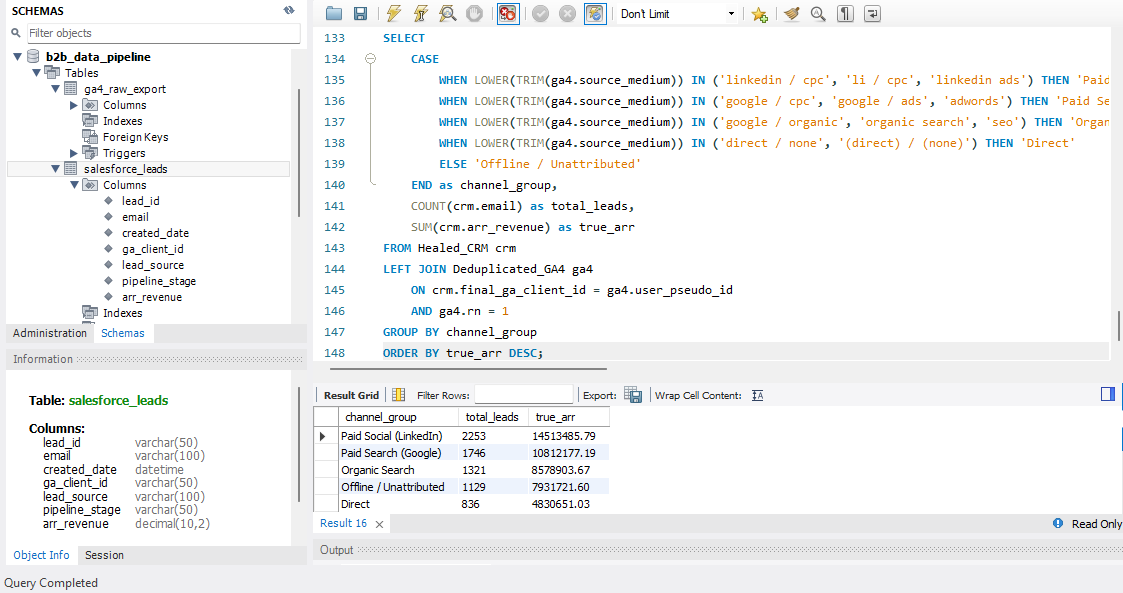Expand Columns under ga4_raw_export
The image size is (1123, 593).
pyautogui.click(x=73, y=105)
